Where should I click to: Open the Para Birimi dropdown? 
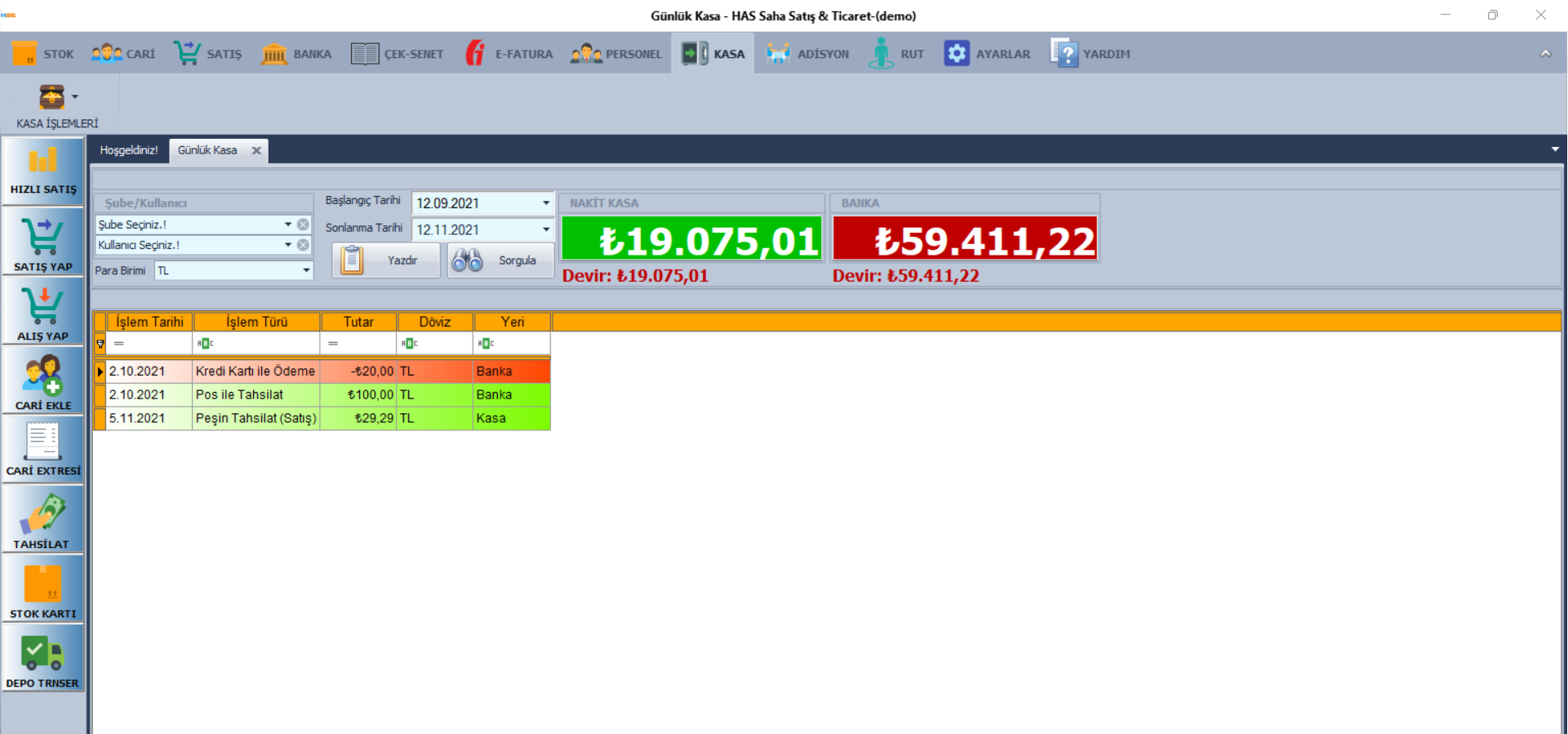coord(306,270)
